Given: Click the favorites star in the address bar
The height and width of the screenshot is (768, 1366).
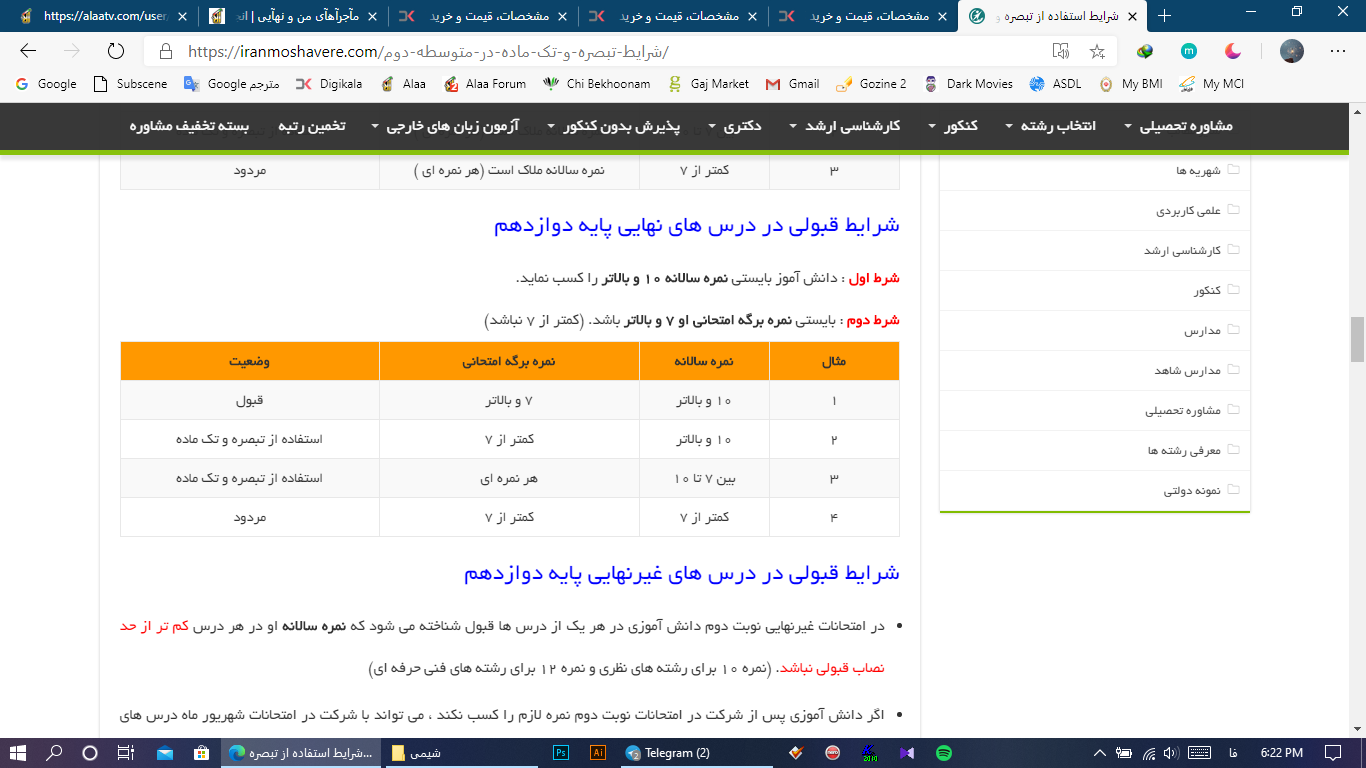Looking at the screenshot, I should tap(1097, 51).
